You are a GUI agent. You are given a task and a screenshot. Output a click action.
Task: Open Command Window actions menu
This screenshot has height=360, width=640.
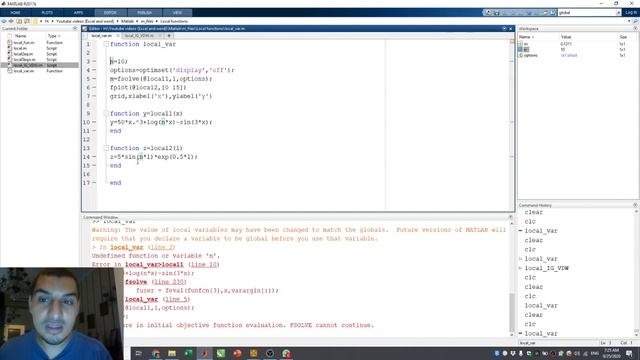click(511, 217)
